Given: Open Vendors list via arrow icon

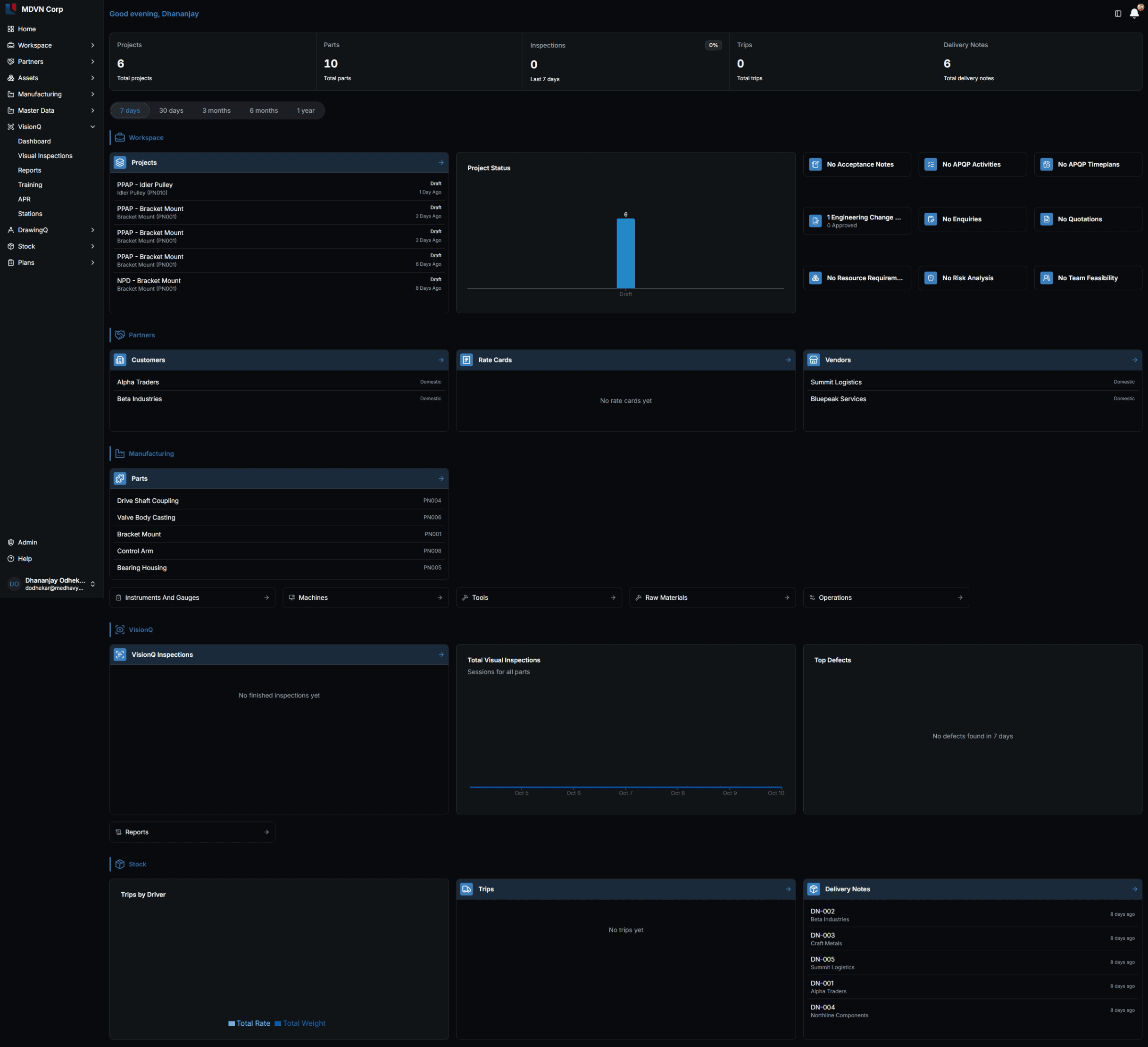Looking at the screenshot, I should (1134, 360).
